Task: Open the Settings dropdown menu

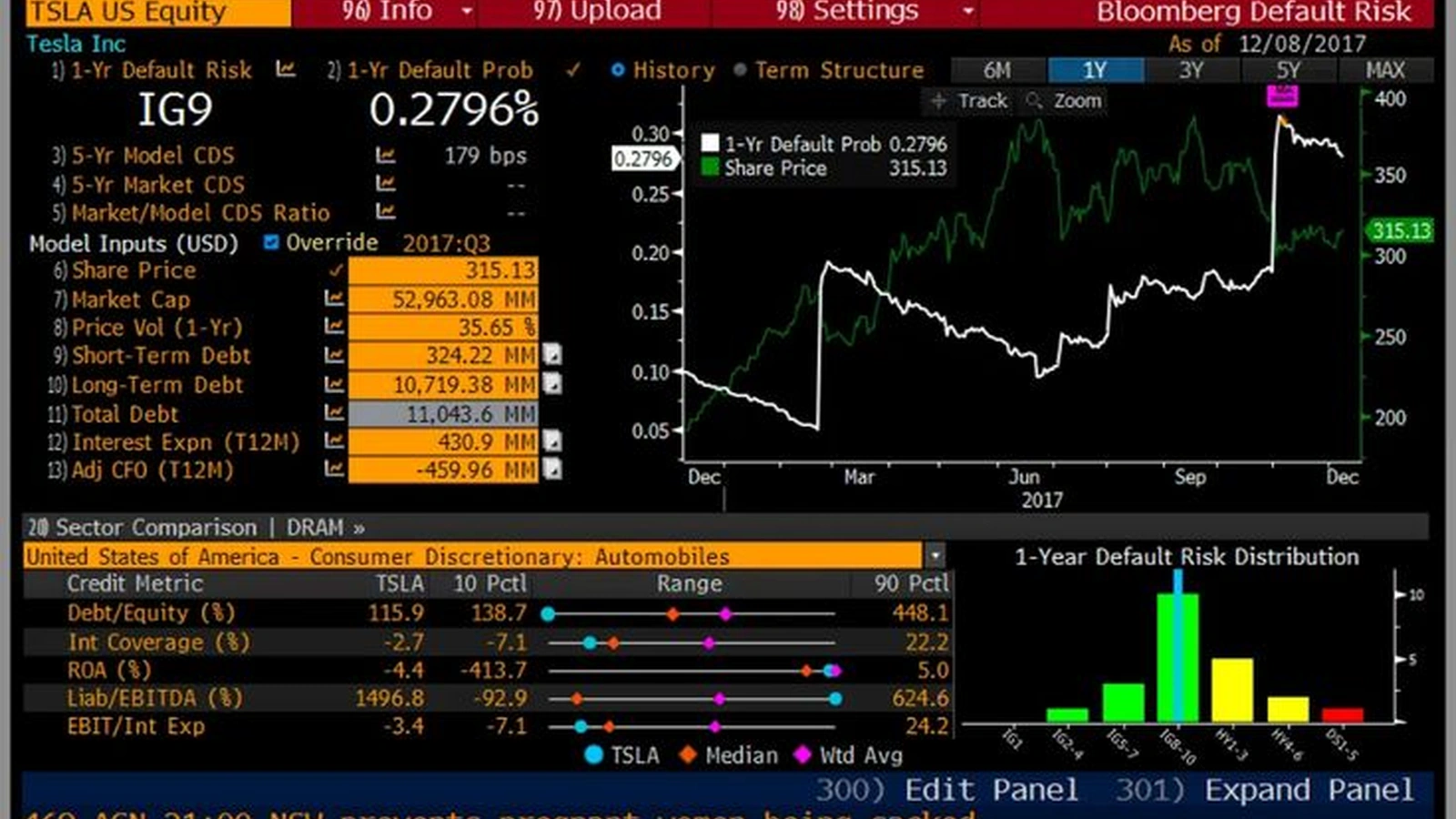Action: (968, 12)
